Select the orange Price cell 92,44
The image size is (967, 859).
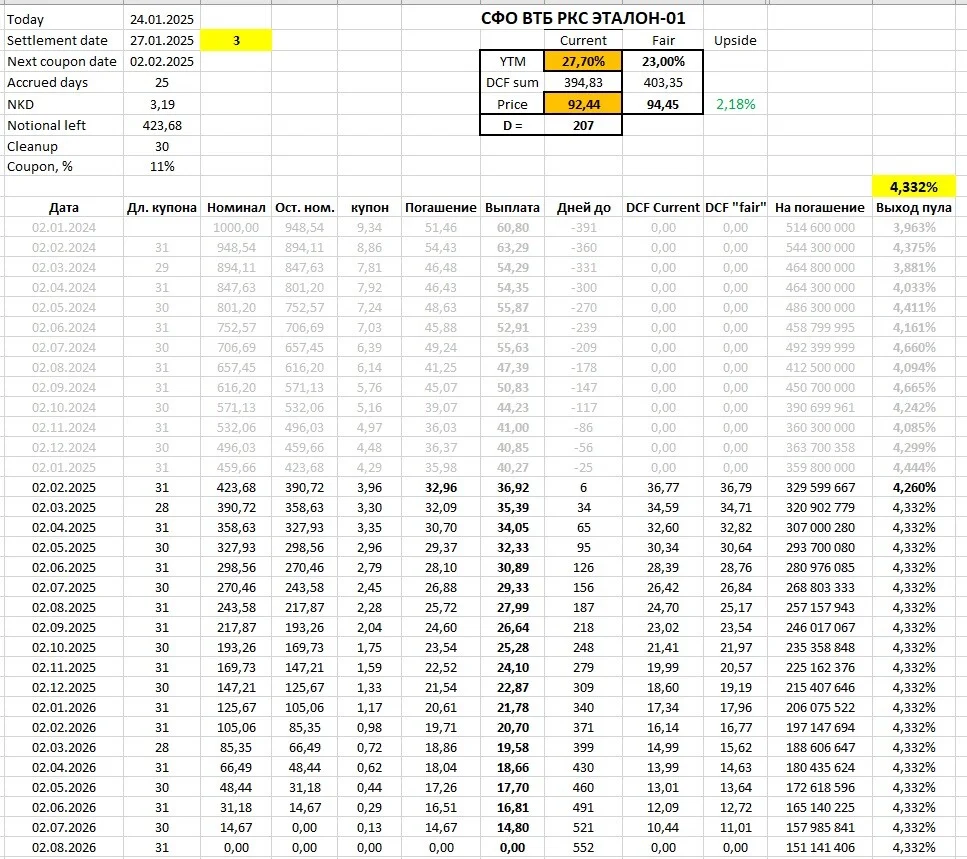point(583,104)
